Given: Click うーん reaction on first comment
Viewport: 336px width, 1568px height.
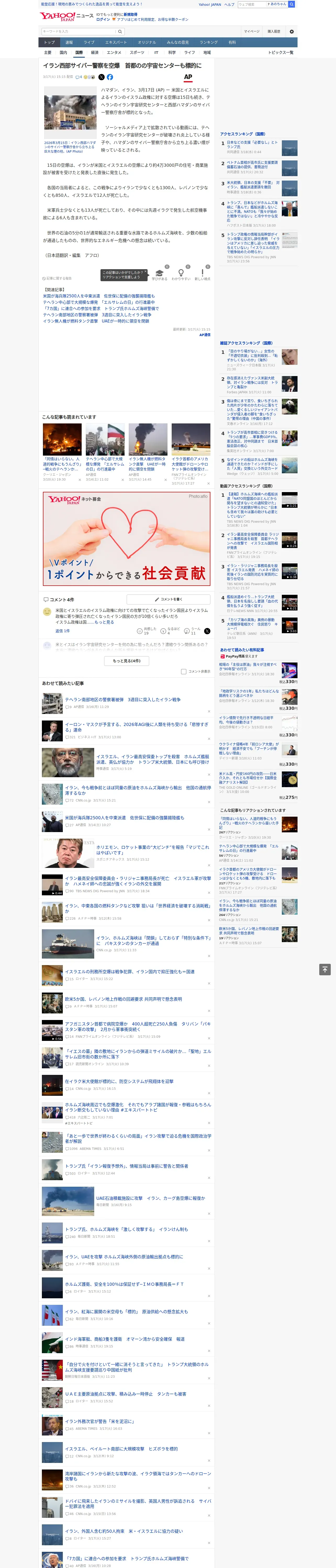Looking at the screenshot, I should [187, 631].
